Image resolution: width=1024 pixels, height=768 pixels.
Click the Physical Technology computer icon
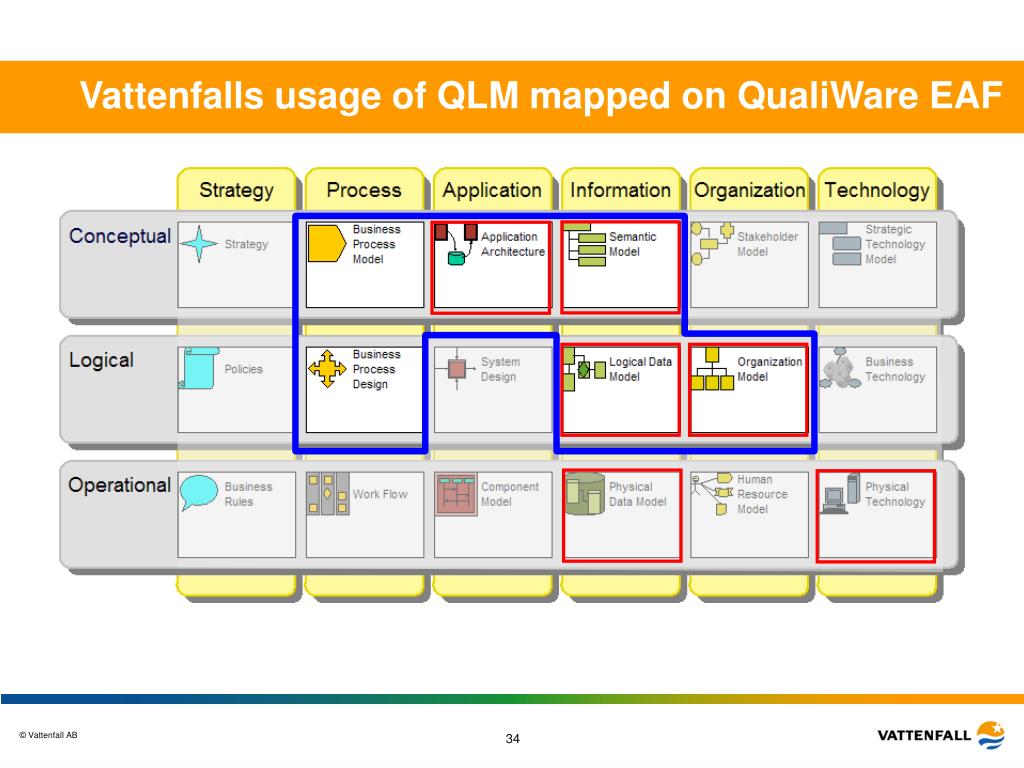point(841,494)
